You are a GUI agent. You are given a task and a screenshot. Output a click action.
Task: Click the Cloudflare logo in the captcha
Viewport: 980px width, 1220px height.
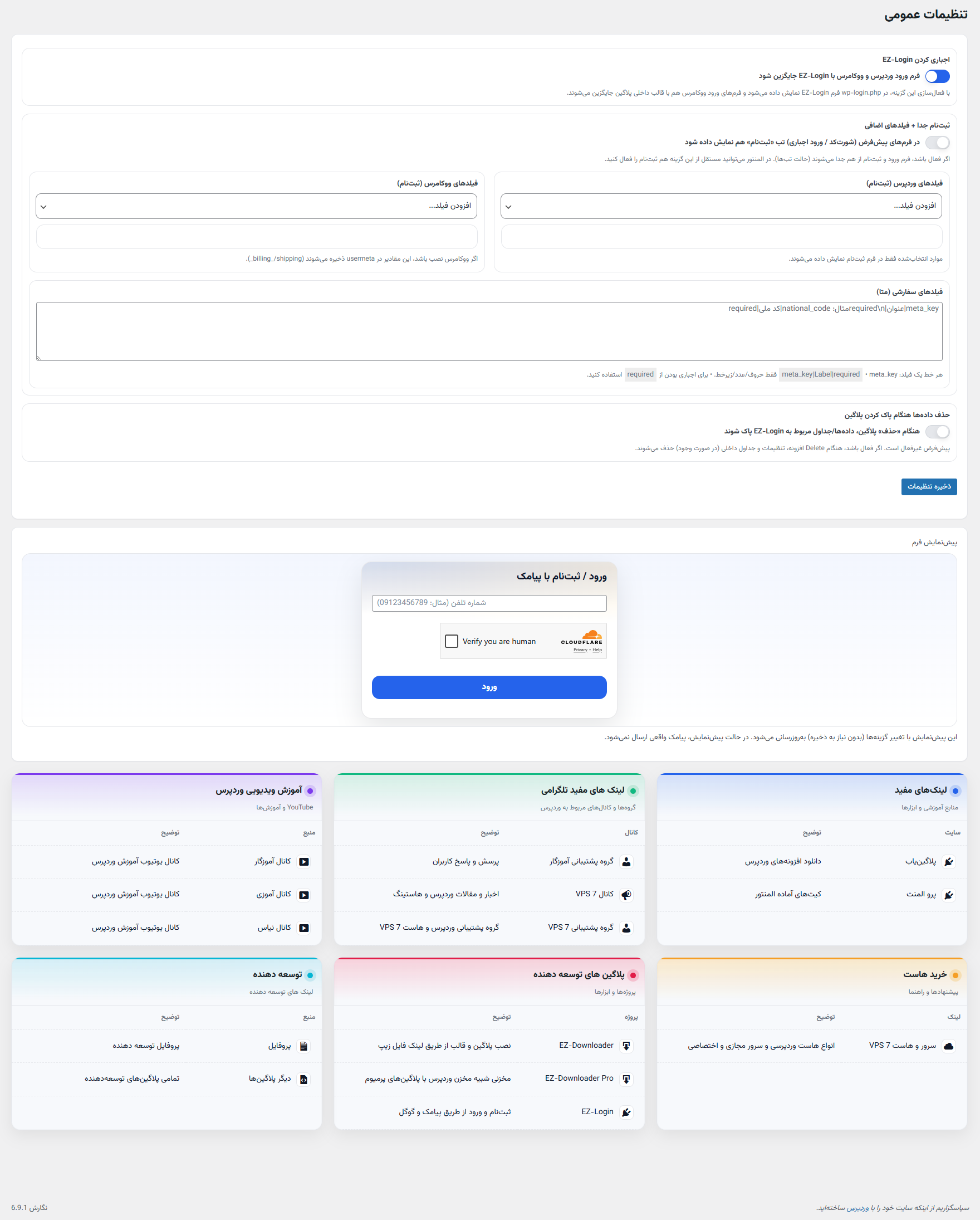point(582,637)
